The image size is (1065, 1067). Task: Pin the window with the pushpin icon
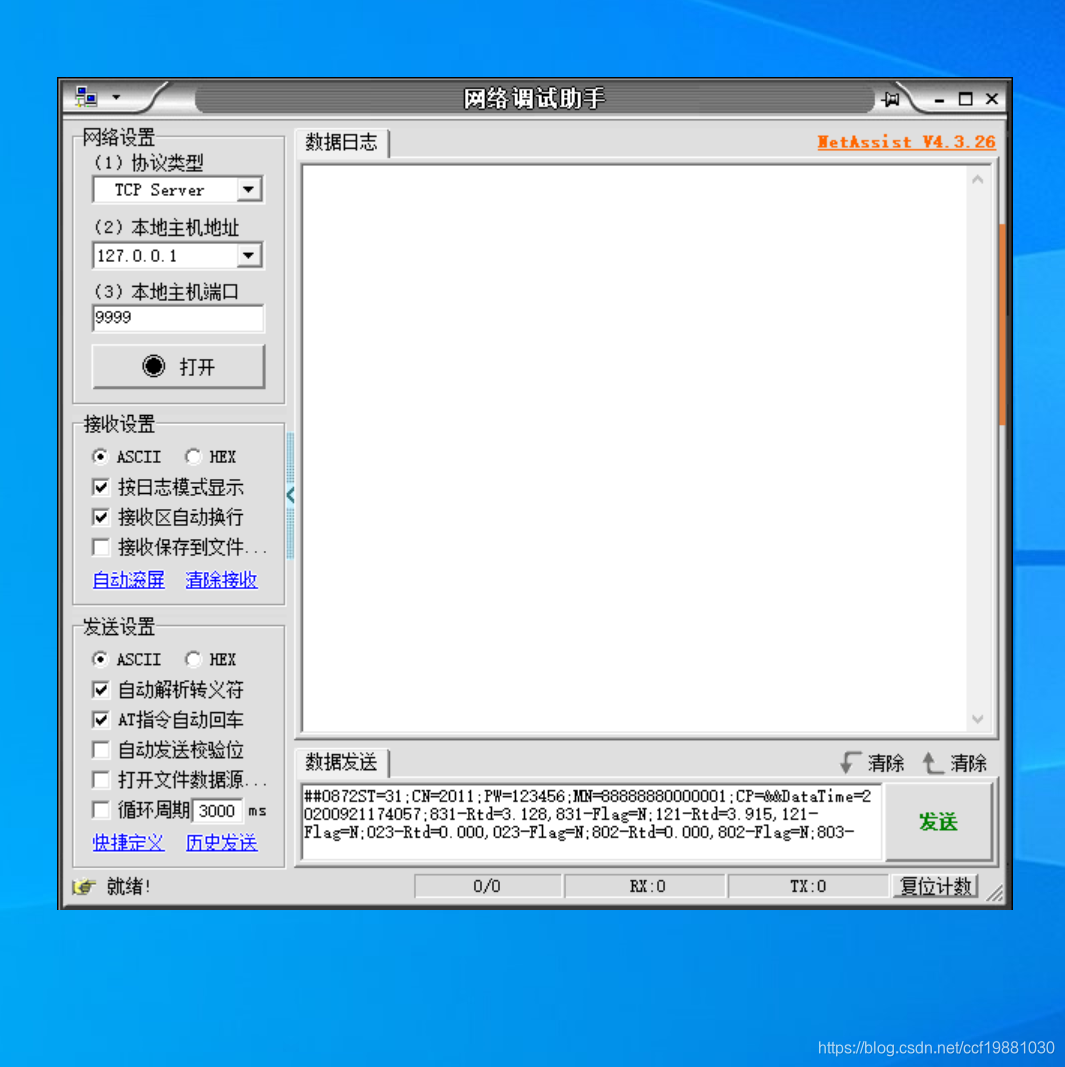tap(891, 99)
